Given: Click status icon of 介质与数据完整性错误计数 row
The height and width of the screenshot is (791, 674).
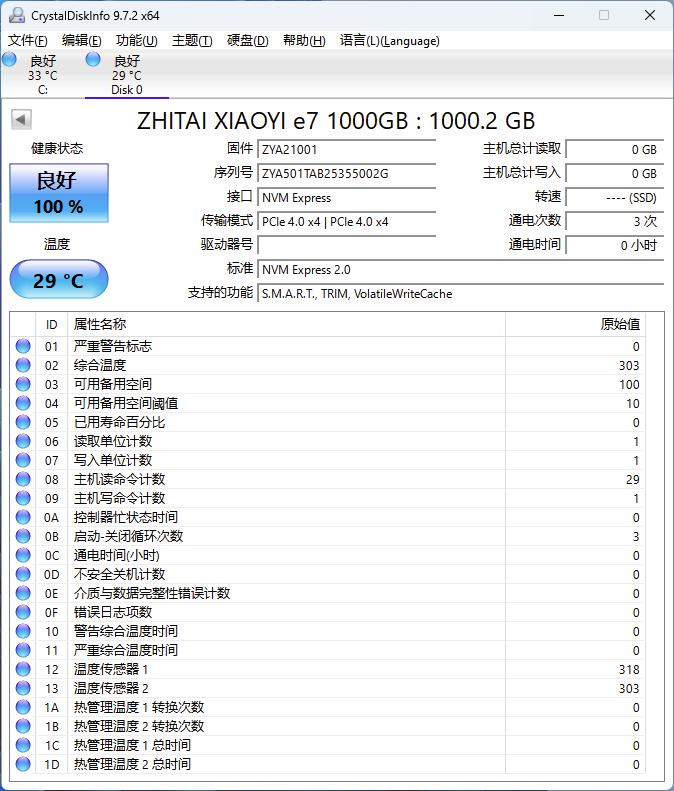Looking at the screenshot, I should tap(23, 593).
